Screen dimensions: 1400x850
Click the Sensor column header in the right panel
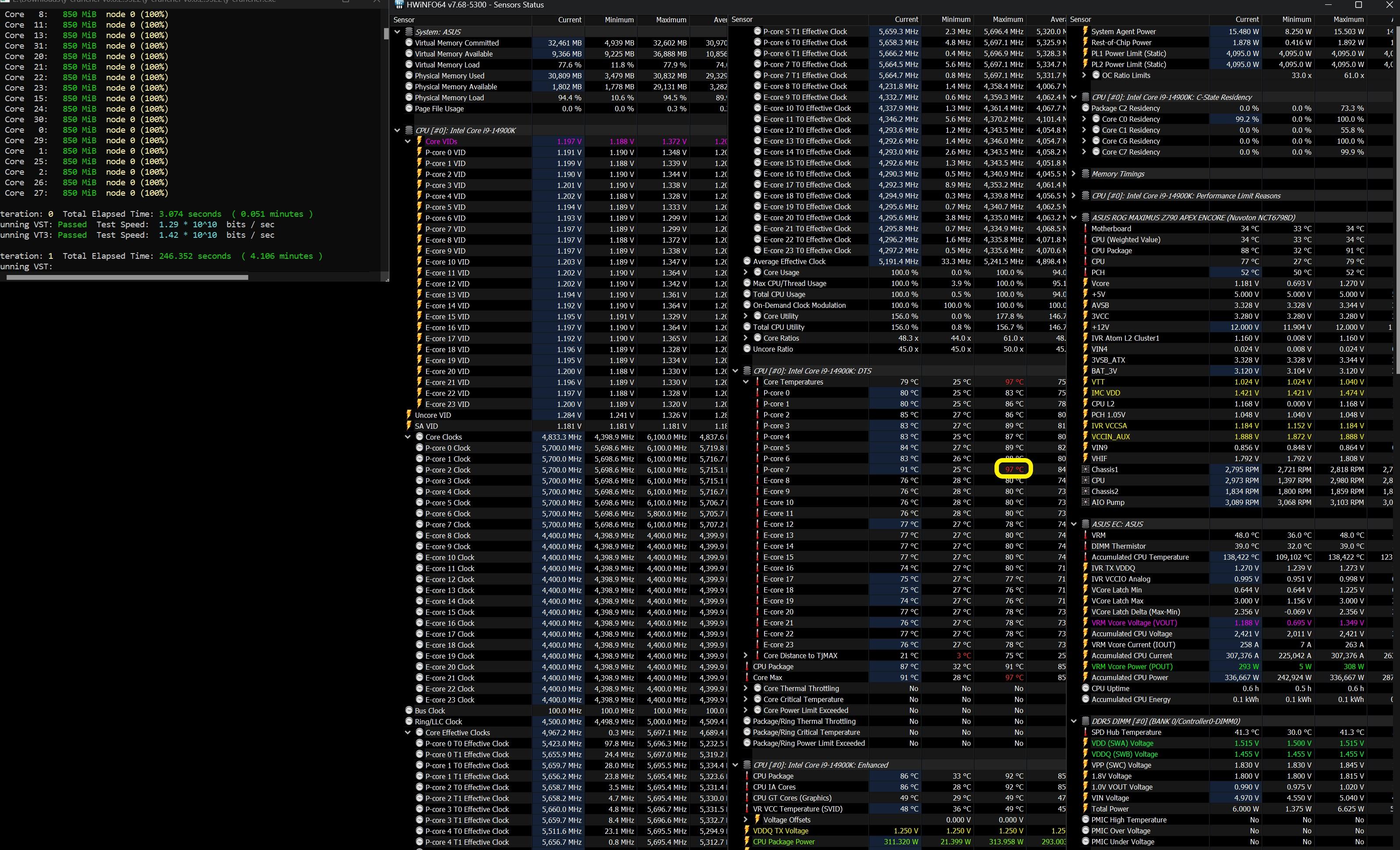coord(1080,19)
